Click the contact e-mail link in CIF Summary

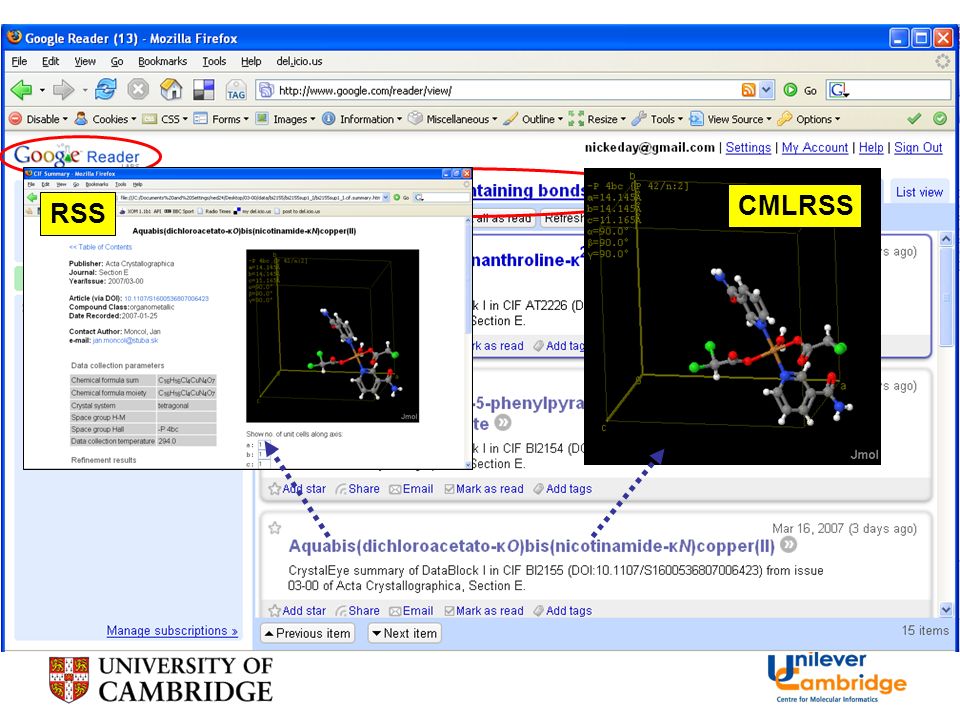pyautogui.click(x=126, y=340)
